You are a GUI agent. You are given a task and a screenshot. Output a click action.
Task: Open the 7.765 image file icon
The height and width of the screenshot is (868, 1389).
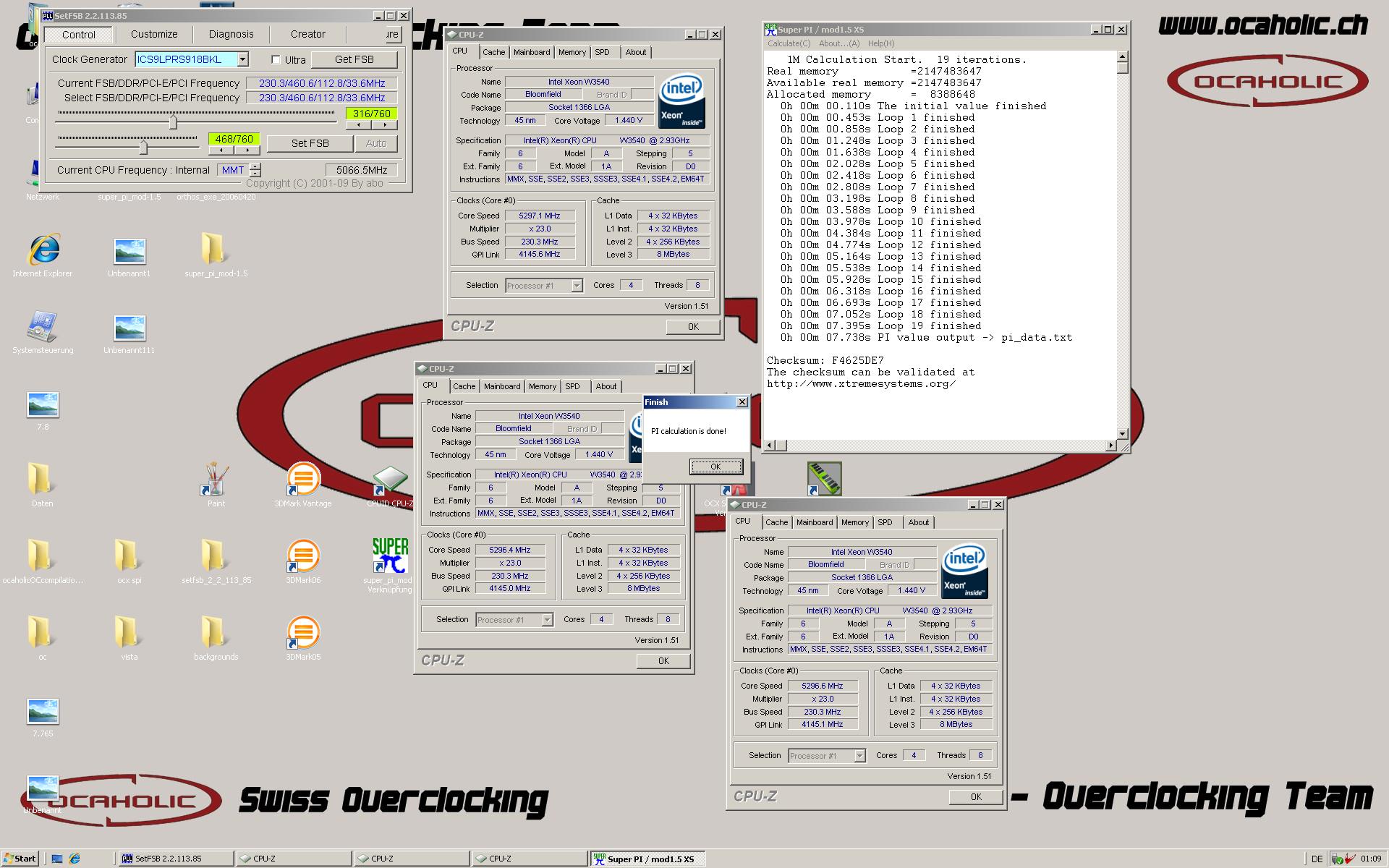pyautogui.click(x=43, y=711)
